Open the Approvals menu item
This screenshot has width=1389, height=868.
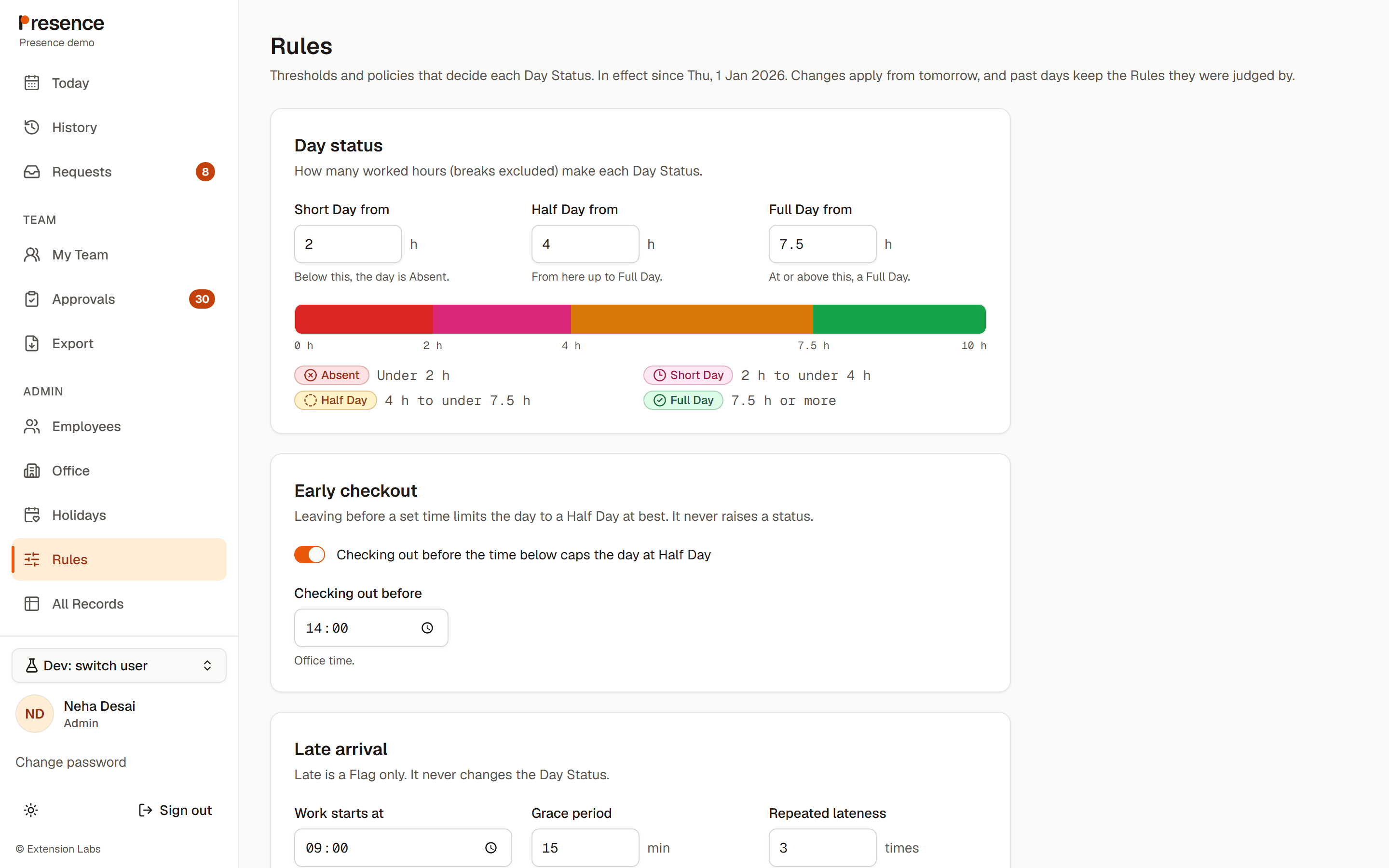pyautogui.click(x=120, y=299)
